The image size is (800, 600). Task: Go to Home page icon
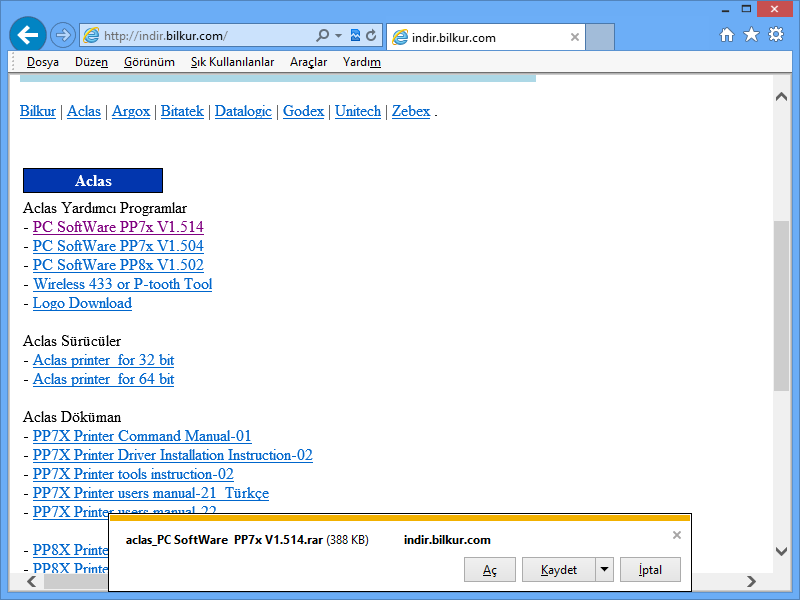click(x=727, y=35)
